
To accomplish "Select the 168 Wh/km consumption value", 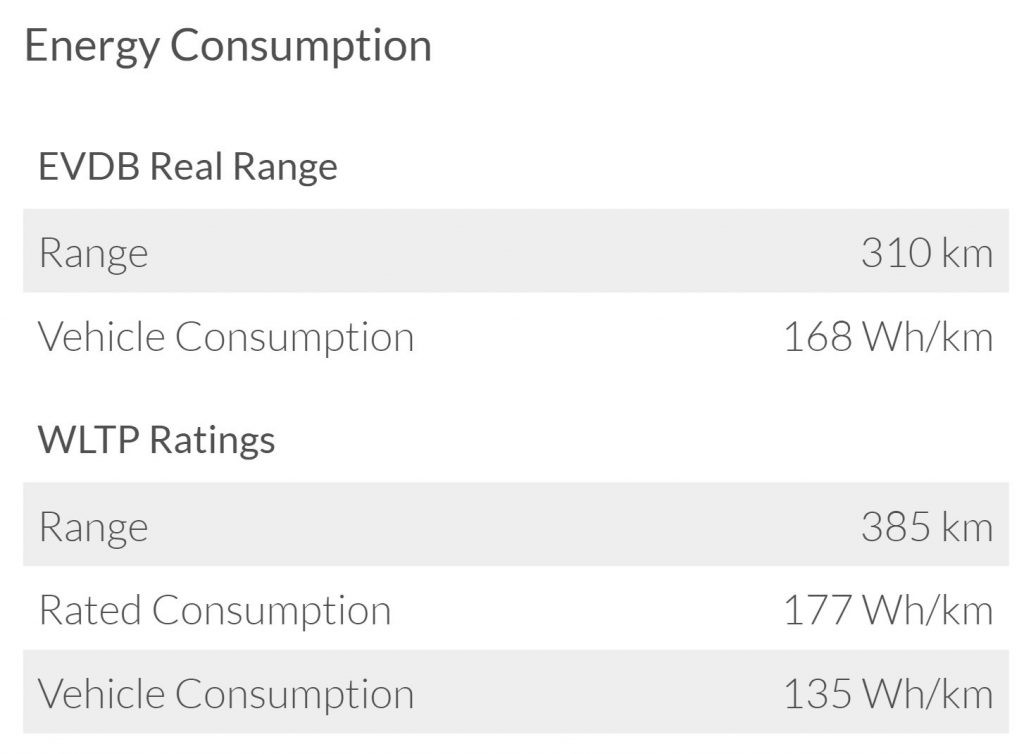I will (x=888, y=337).
